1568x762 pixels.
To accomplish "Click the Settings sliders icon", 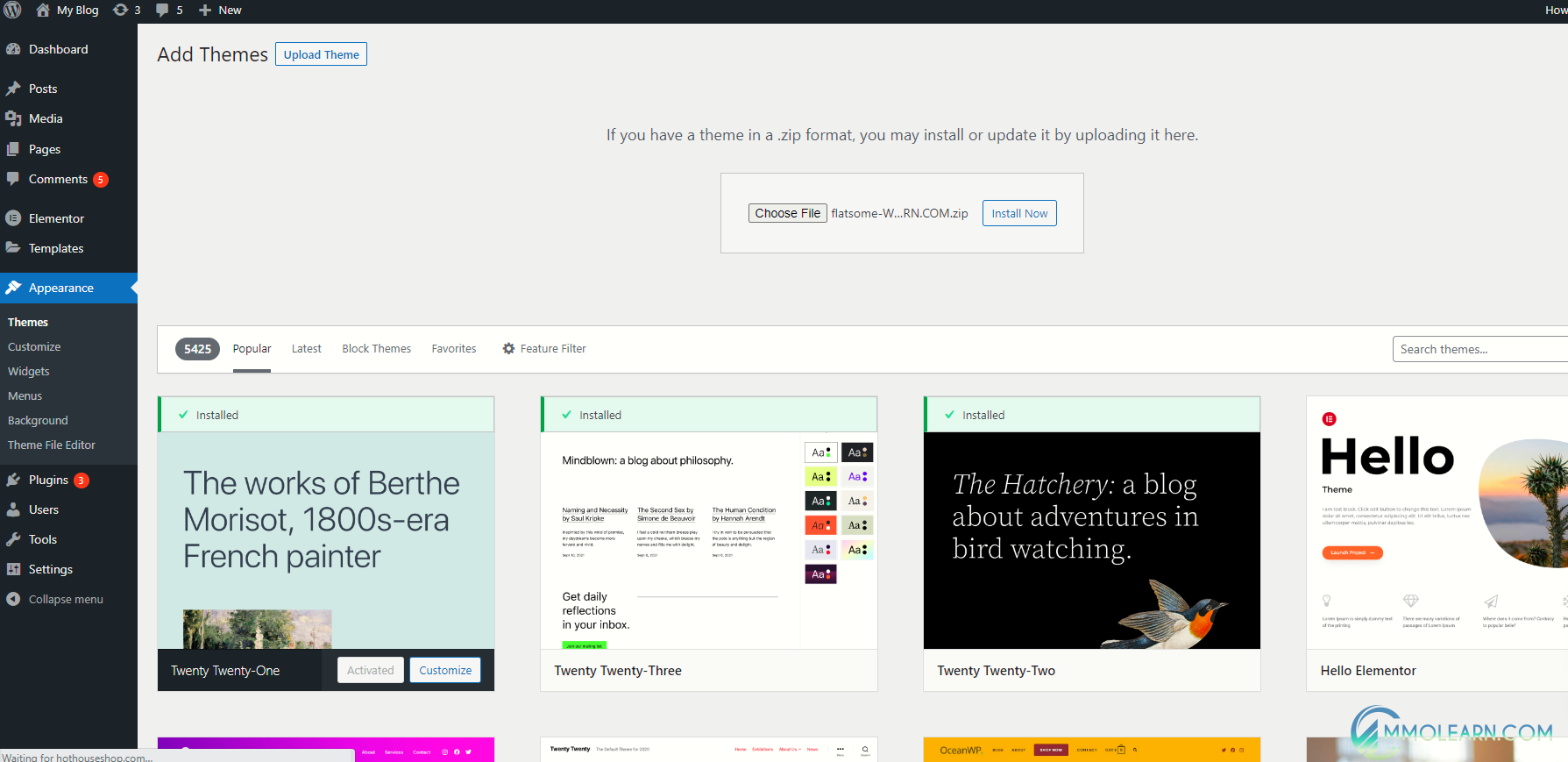I will [x=13, y=569].
